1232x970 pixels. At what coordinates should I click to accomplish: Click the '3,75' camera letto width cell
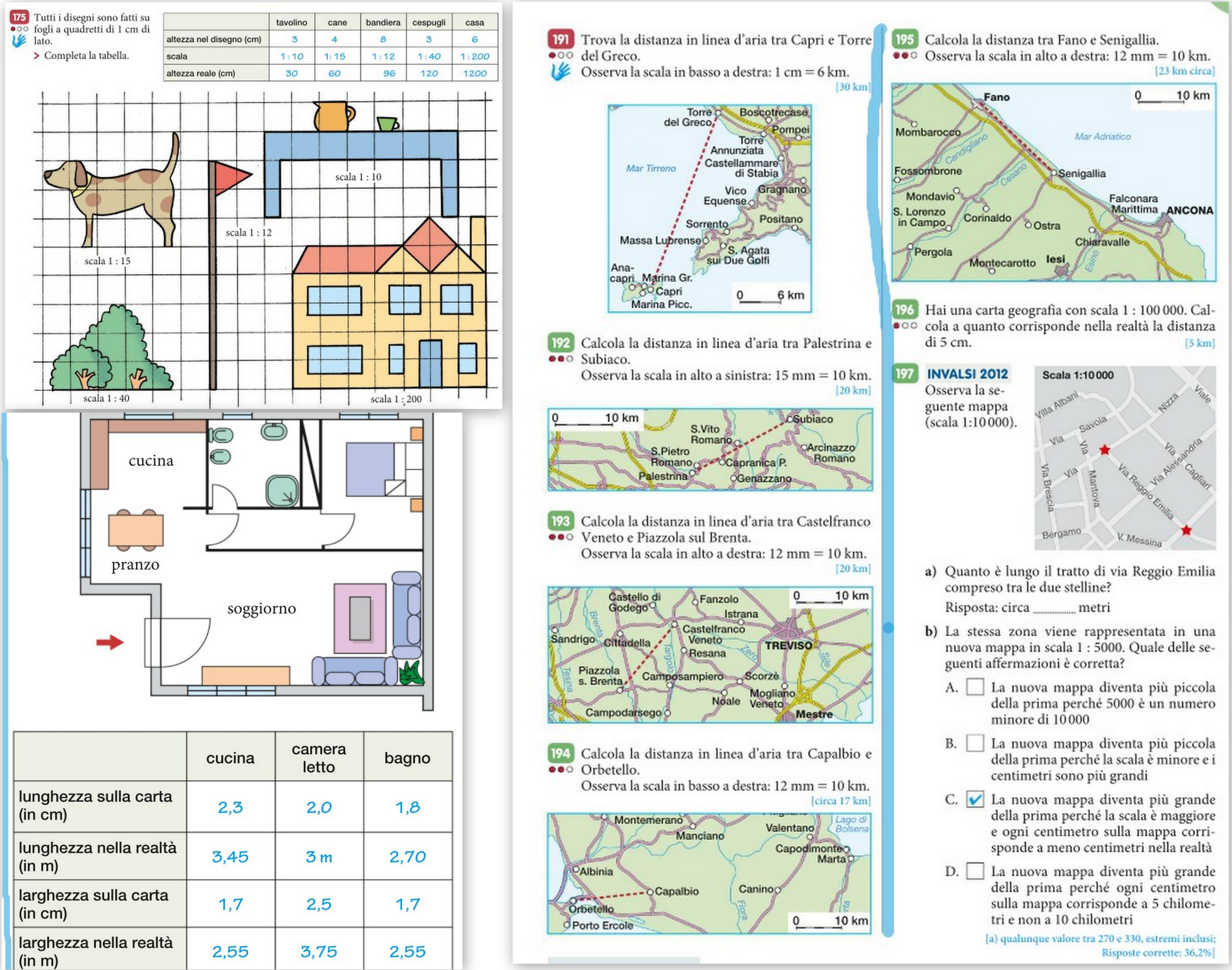319,951
